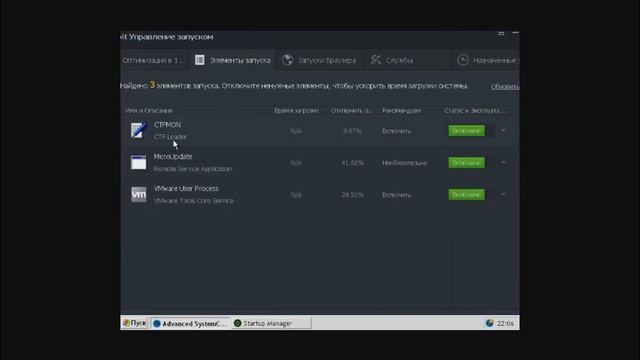Select the CTFMON pen-and-notepad icon

(138, 131)
